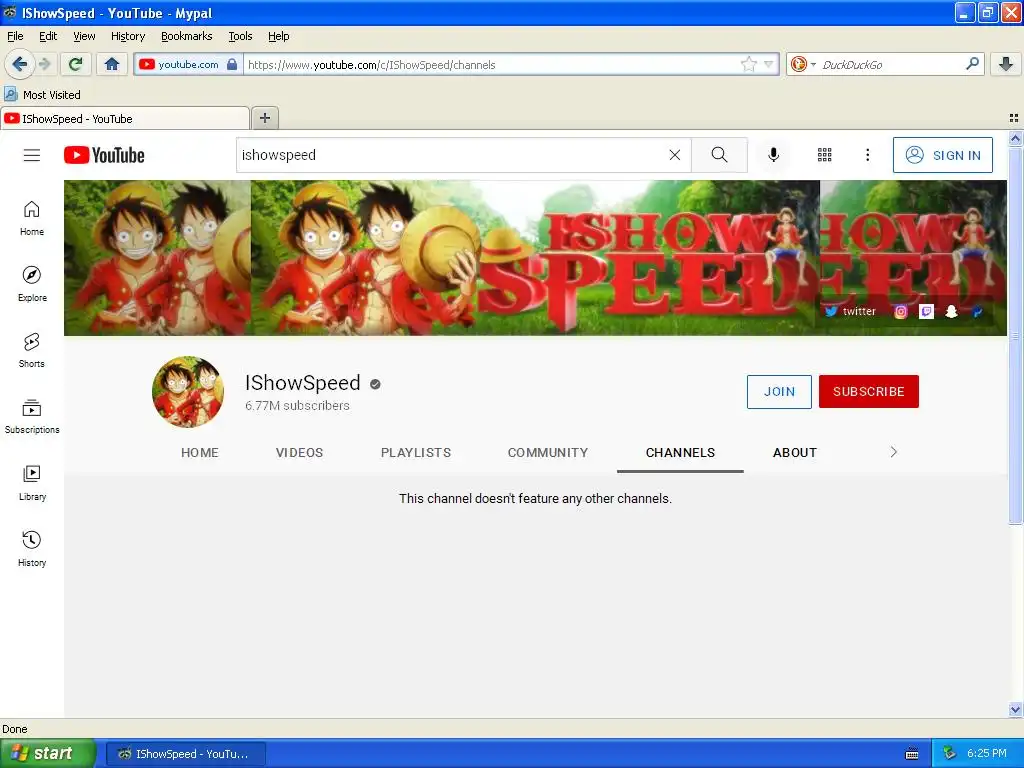The height and width of the screenshot is (768, 1024).
Task: Click the browser forward arrow
Action: 45,64
